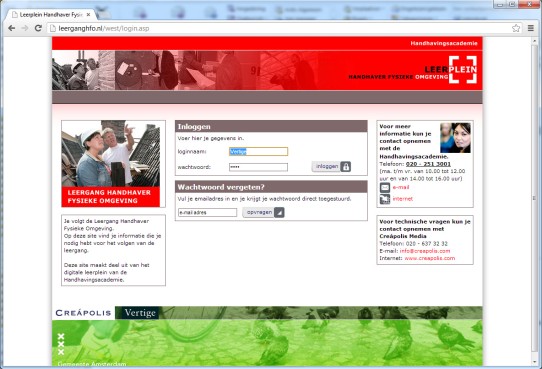Click the inloggen button
The image size is (542, 369).
point(327,167)
